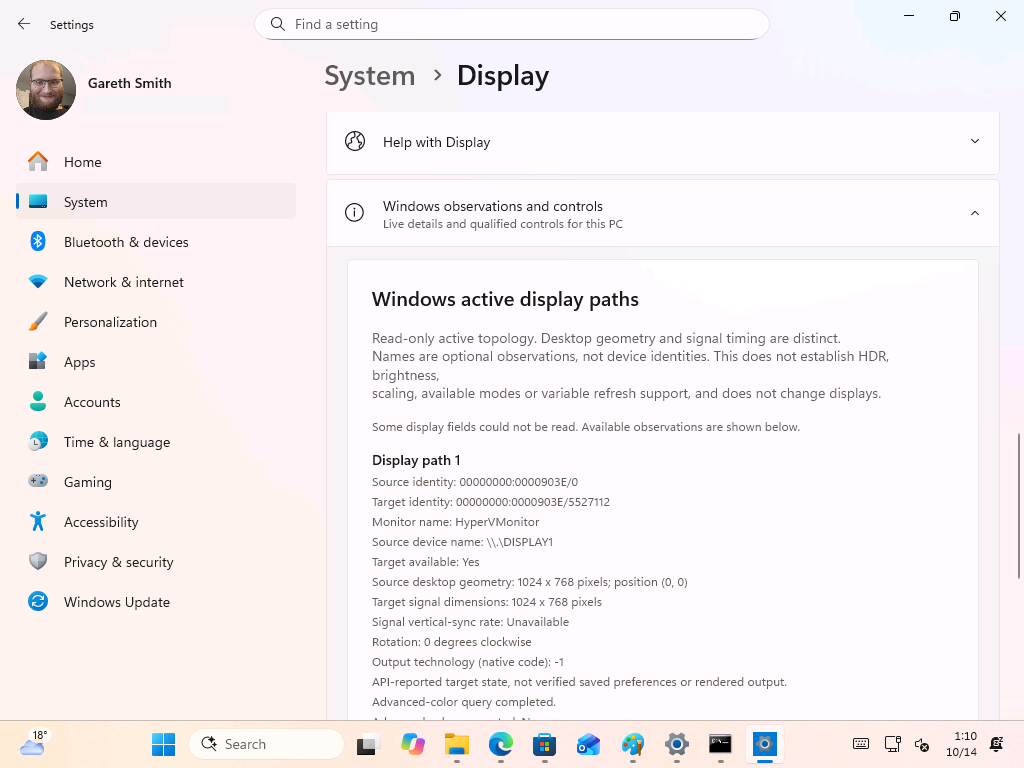Image resolution: width=1024 pixels, height=768 pixels.
Task: Select the Monitor name: HyperVMonitor line
Action: click(455, 522)
